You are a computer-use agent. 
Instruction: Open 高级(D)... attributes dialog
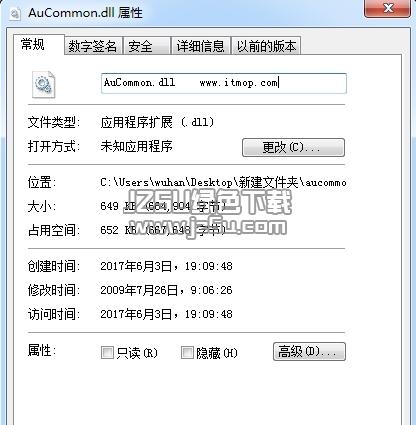click(309, 351)
